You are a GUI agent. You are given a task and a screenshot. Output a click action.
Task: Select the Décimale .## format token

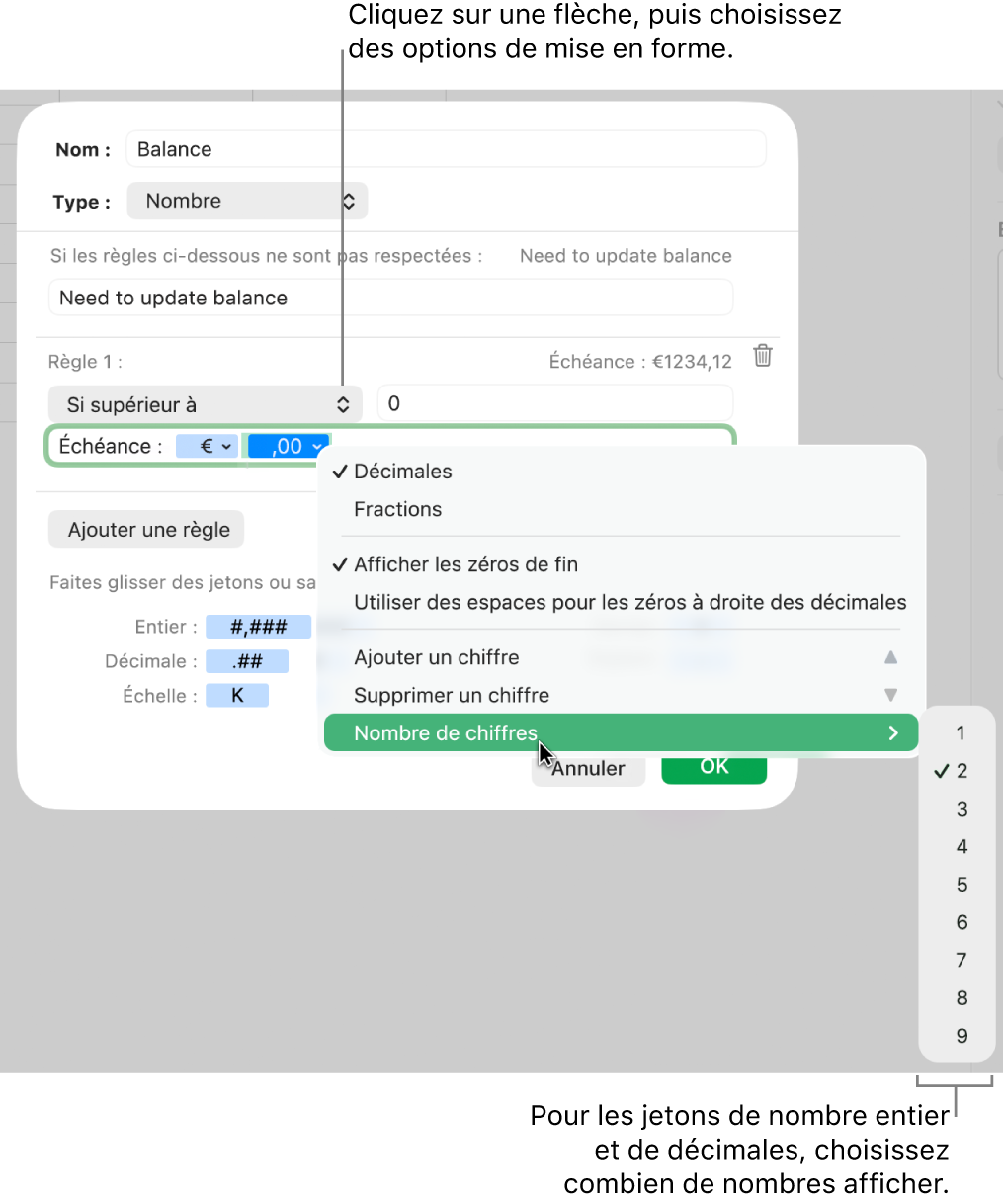[x=247, y=660]
